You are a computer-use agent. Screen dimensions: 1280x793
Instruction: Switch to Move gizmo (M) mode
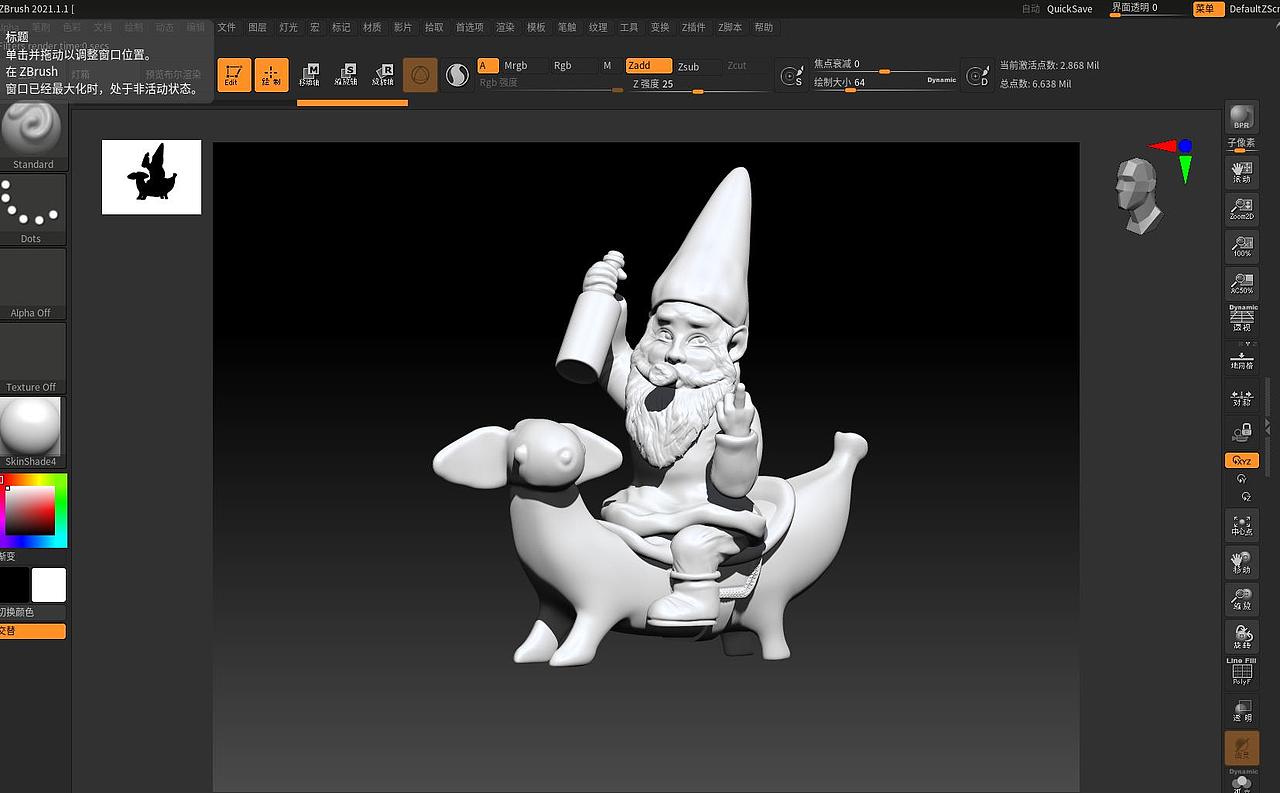click(309, 75)
